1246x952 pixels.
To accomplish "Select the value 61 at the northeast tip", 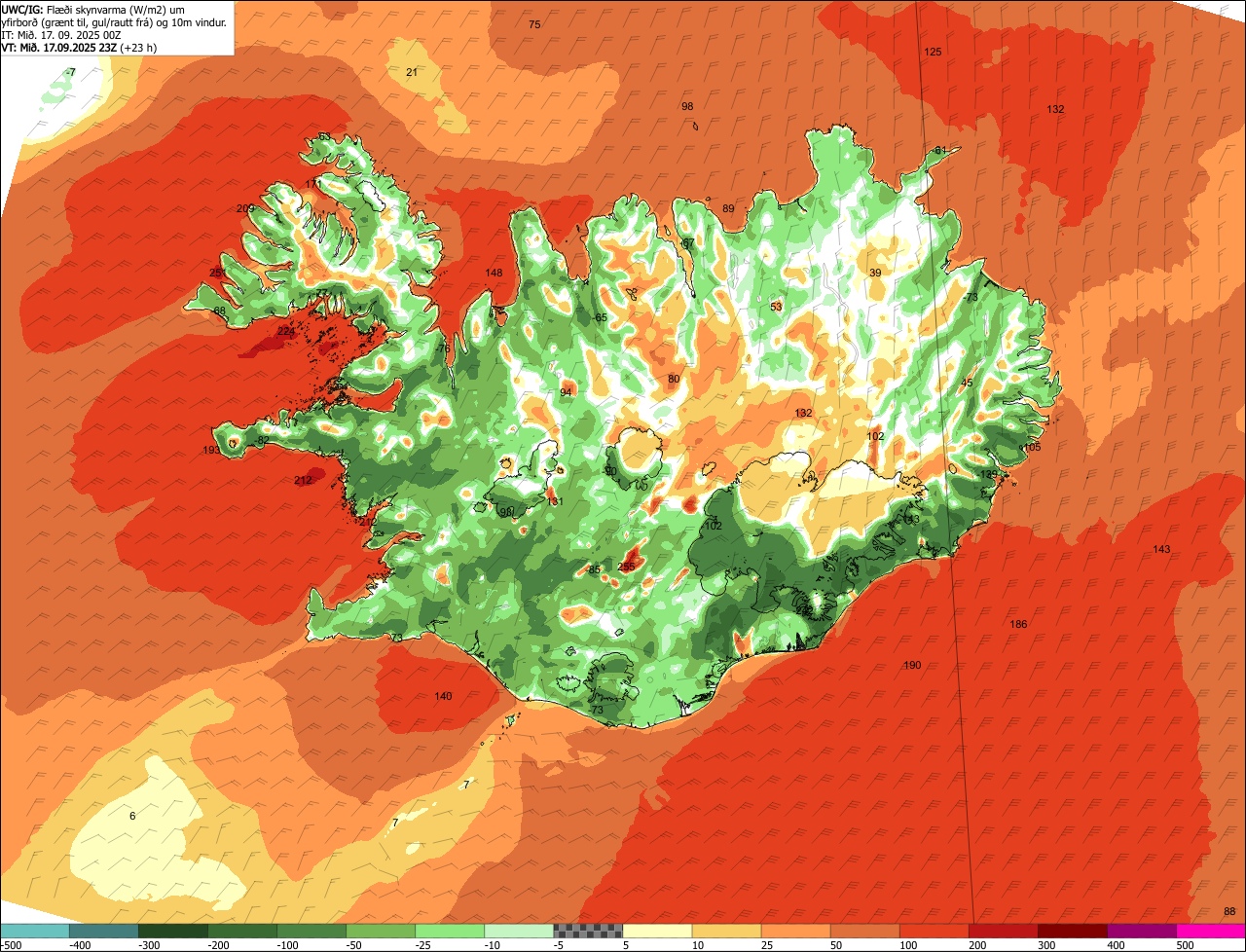I will [939, 150].
